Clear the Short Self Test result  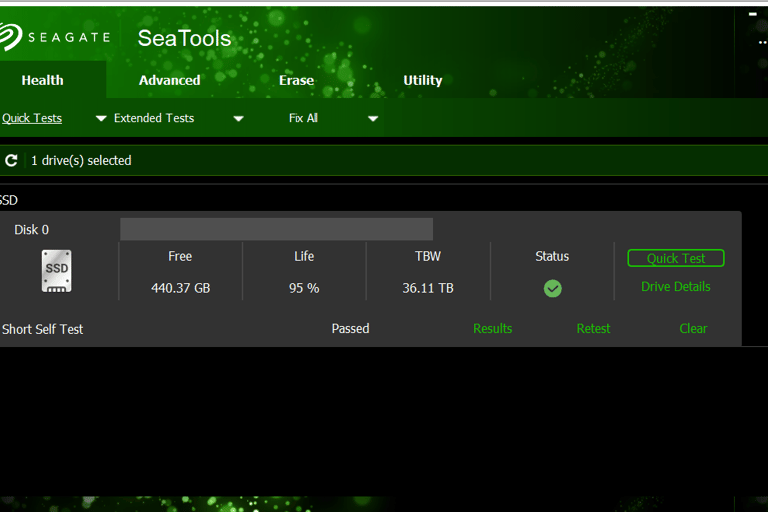click(x=693, y=328)
